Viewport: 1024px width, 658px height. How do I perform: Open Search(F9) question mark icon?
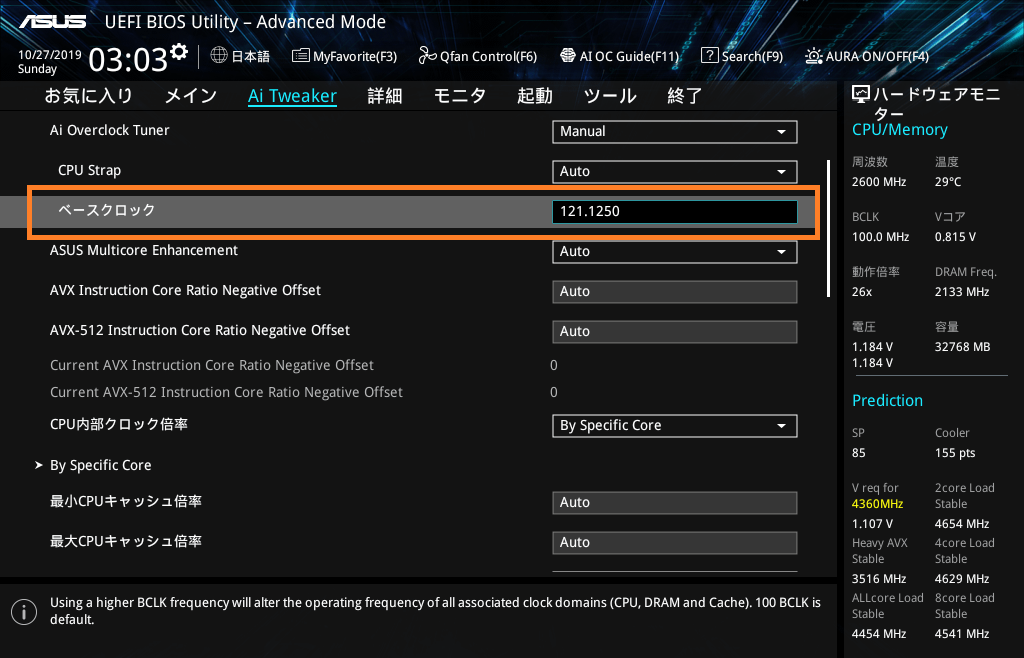[x=709, y=55]
